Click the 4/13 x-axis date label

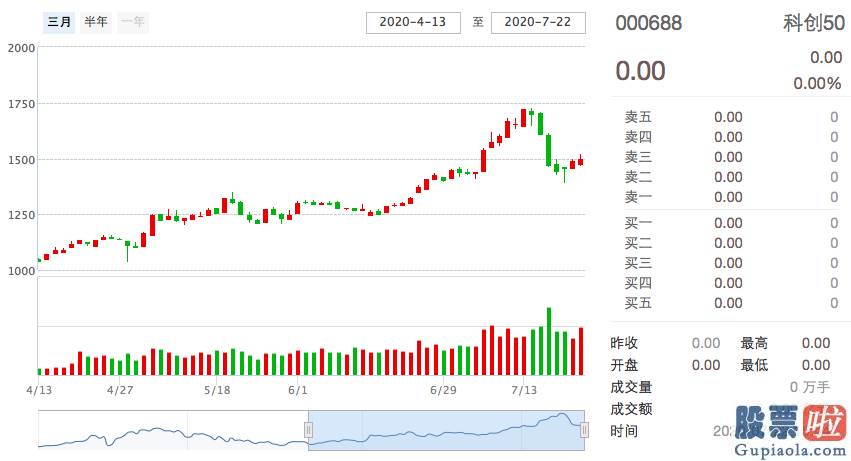point(39,390)
